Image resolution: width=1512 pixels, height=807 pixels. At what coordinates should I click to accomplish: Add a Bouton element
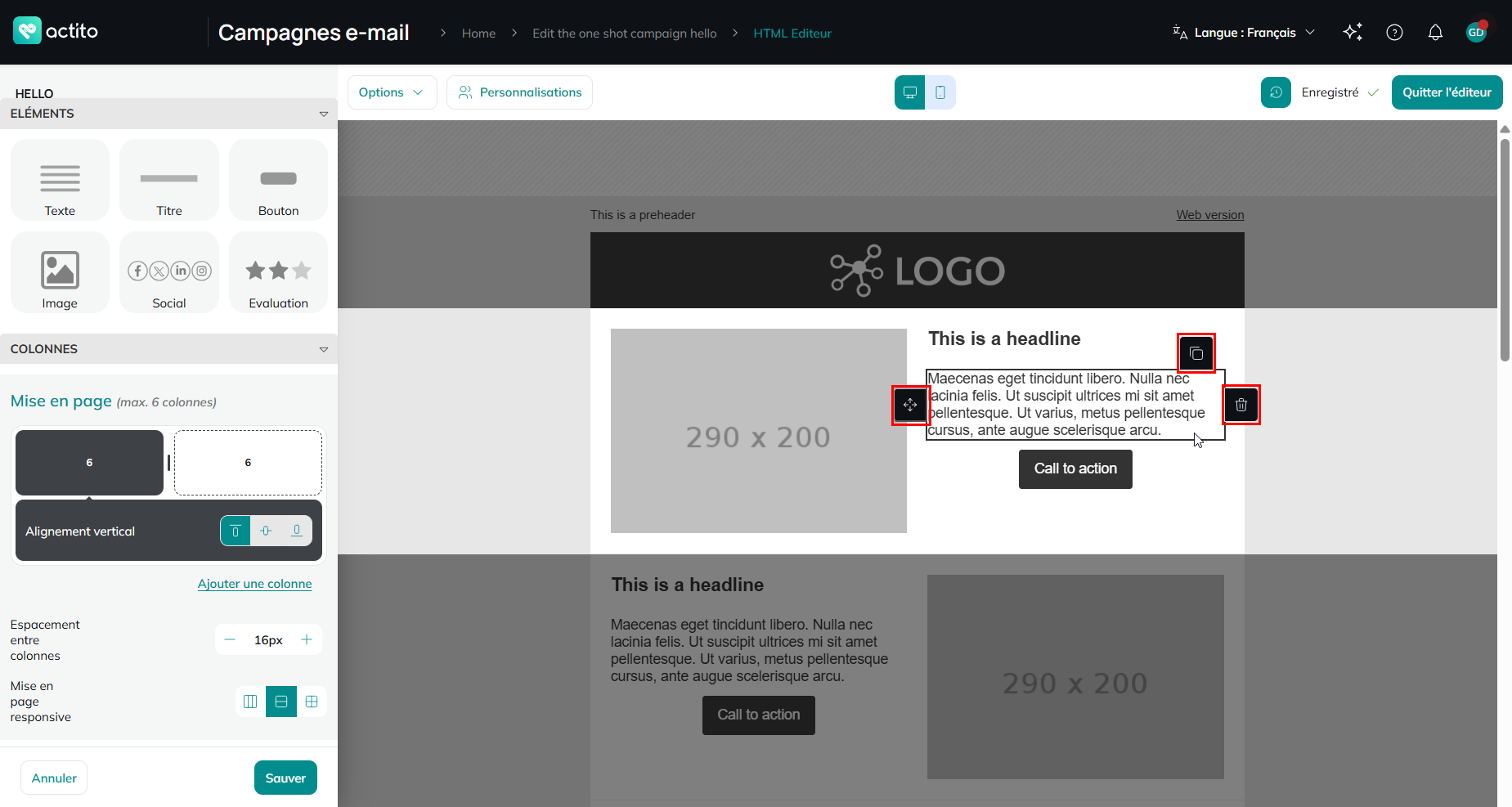(278, 180)
